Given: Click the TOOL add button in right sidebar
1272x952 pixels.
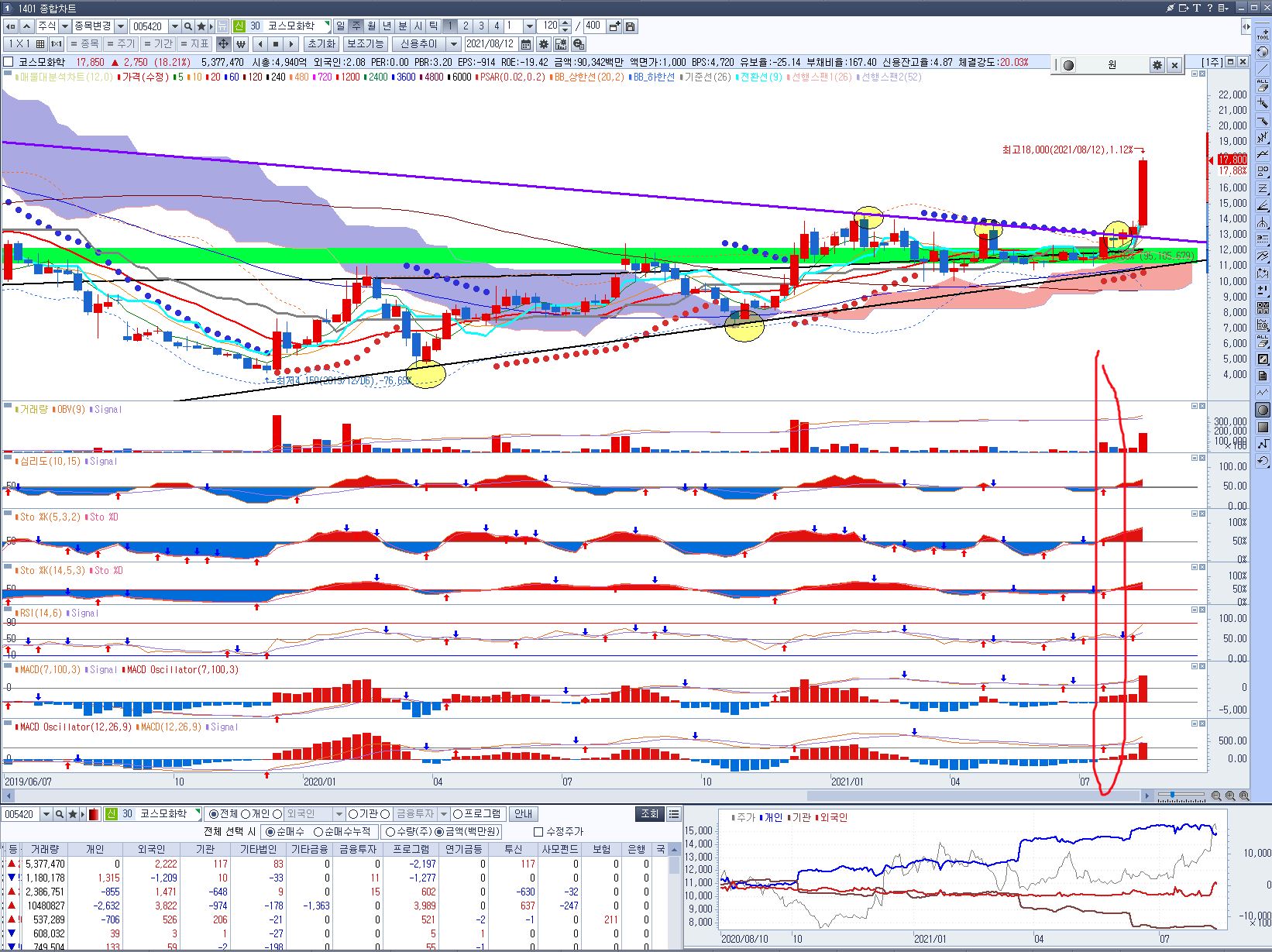Looking at the screenshot, I should tap(1263, 35).
